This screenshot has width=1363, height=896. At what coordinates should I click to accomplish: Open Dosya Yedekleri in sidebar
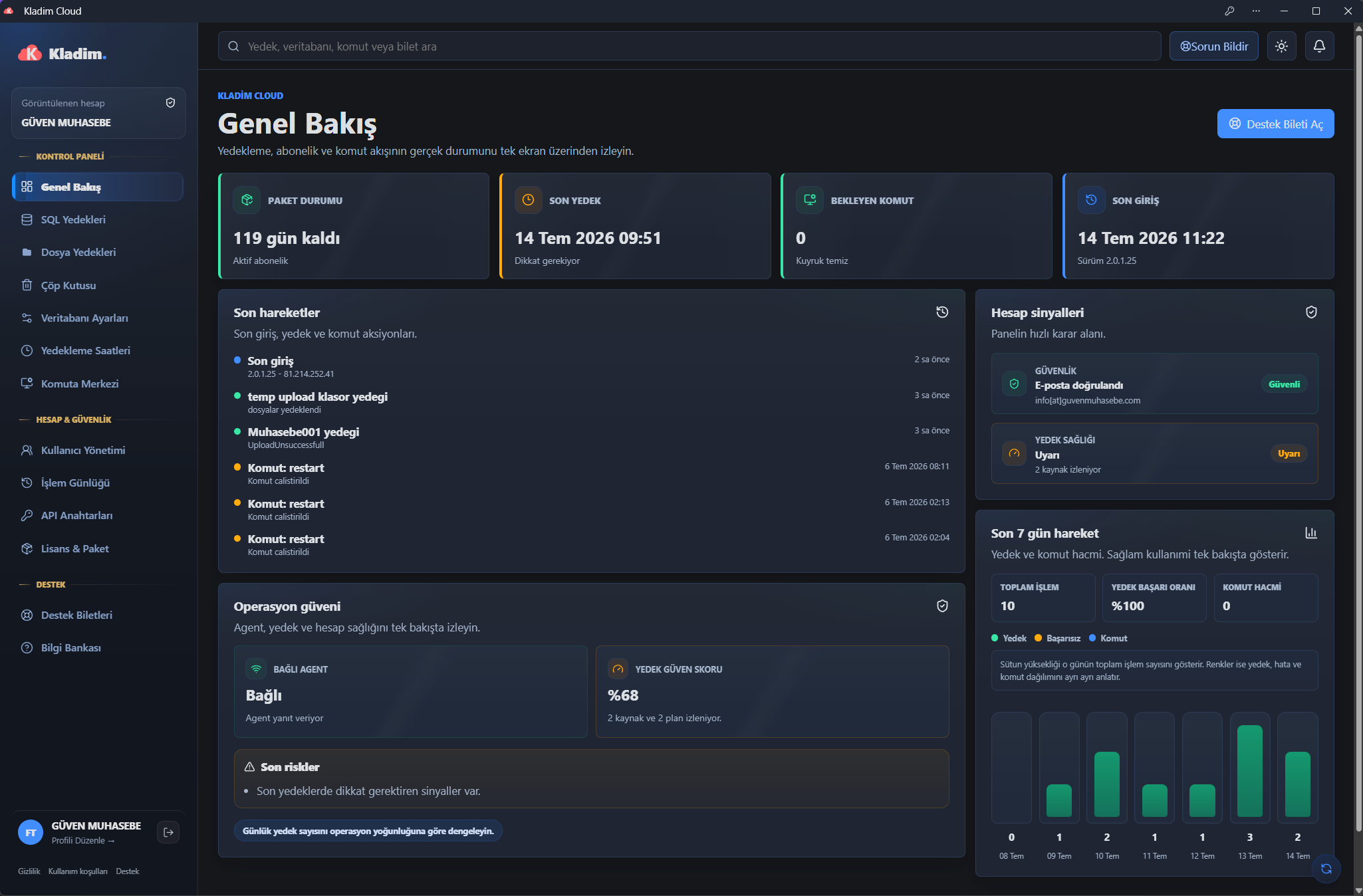[98, 253]
